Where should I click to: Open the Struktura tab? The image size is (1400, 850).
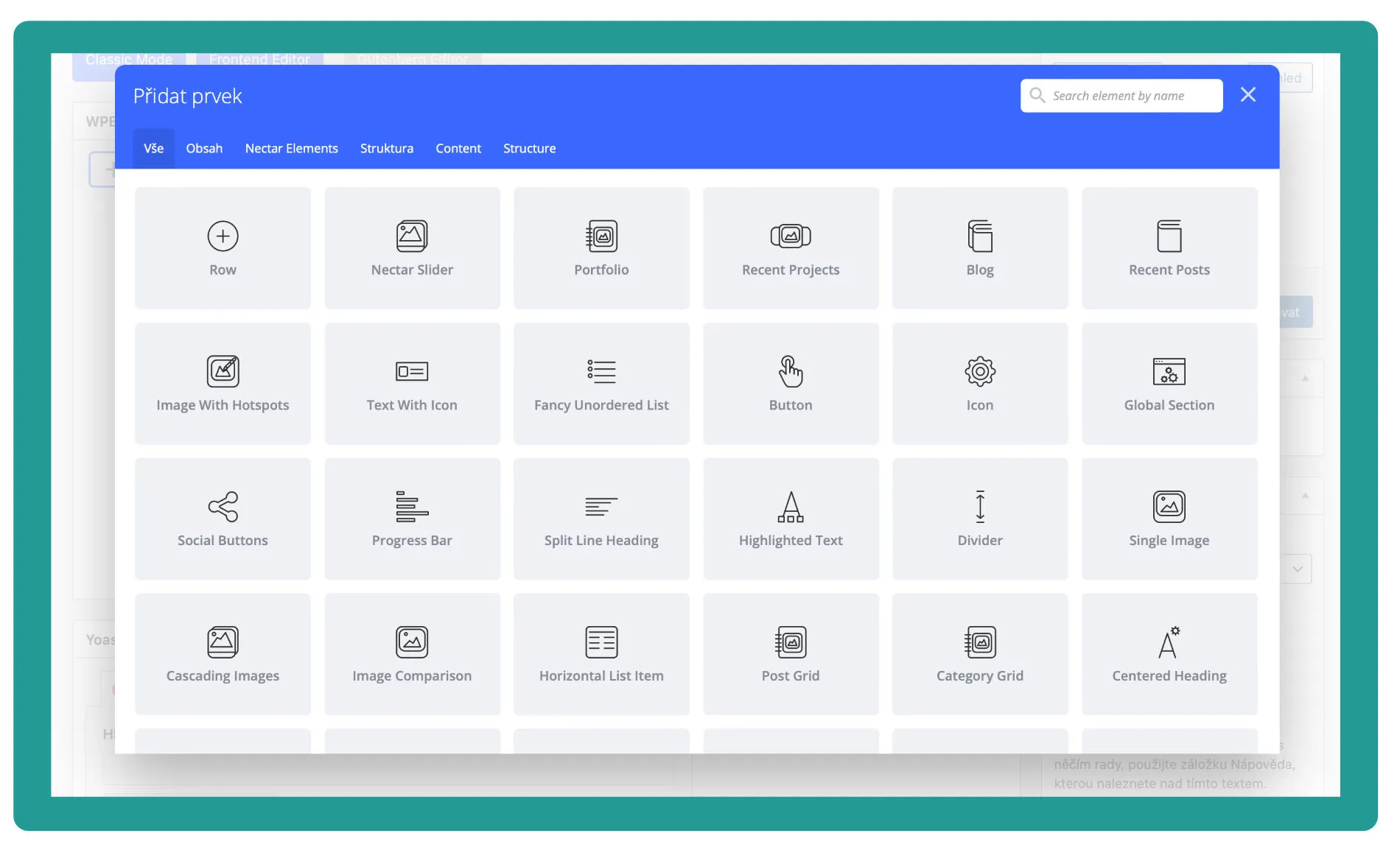coord(386,149)
